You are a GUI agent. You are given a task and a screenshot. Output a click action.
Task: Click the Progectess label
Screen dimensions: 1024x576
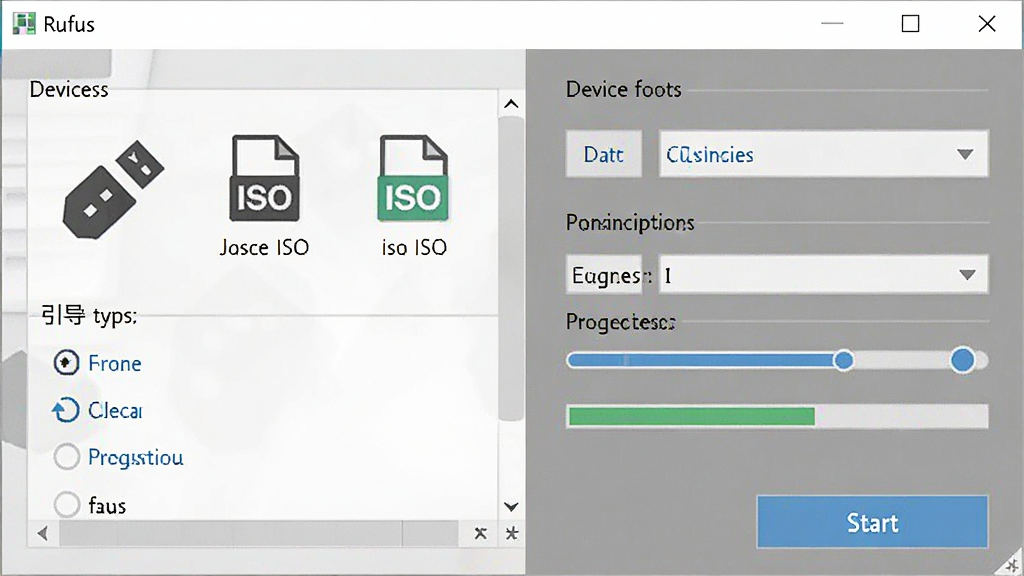point(620,322)
